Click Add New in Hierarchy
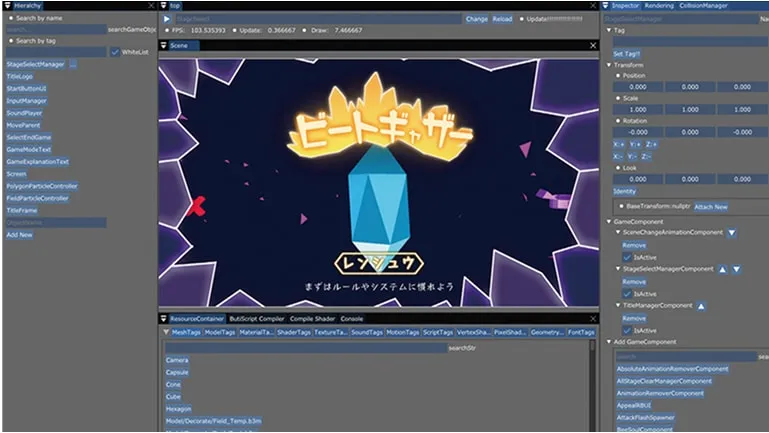Image resolution: width=769 pixels, height=433 pixels. click(20, 235)
